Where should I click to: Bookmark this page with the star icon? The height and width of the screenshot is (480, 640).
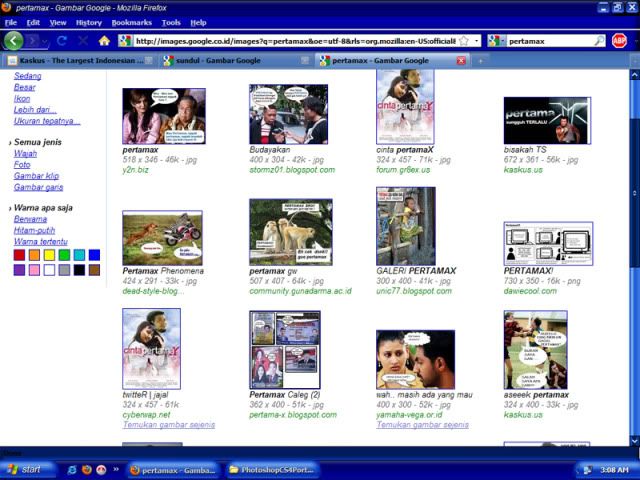464,41
